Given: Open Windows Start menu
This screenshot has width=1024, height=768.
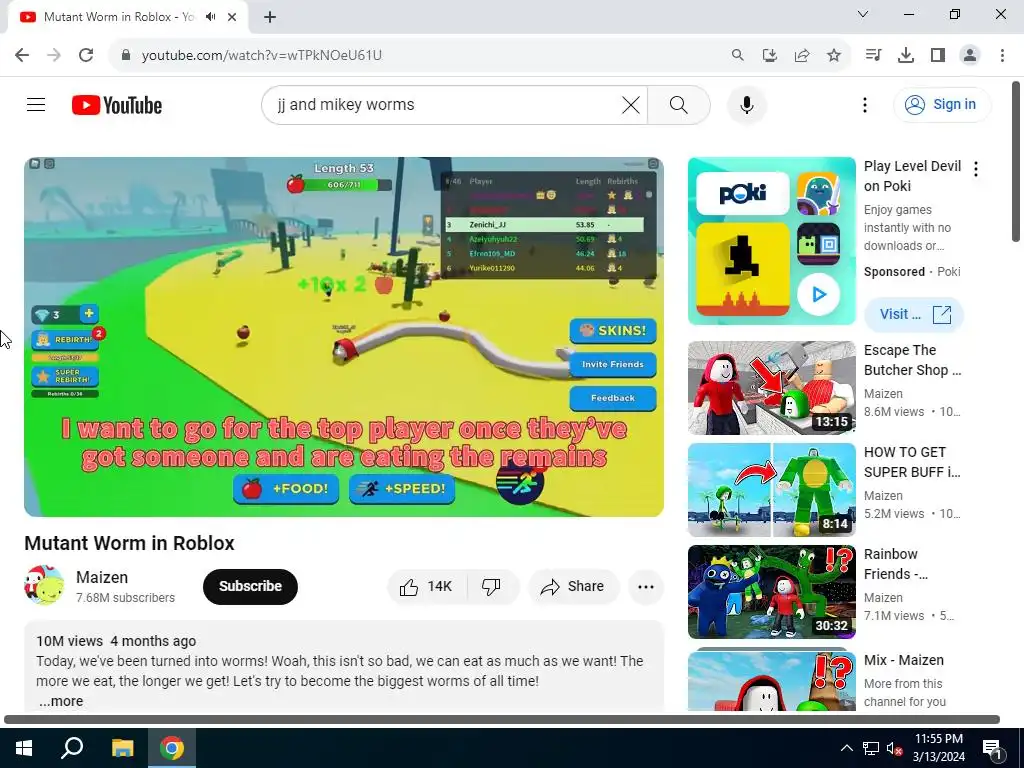Looking at the screenshot, I should pyautogui.click(x=24, y=748).
